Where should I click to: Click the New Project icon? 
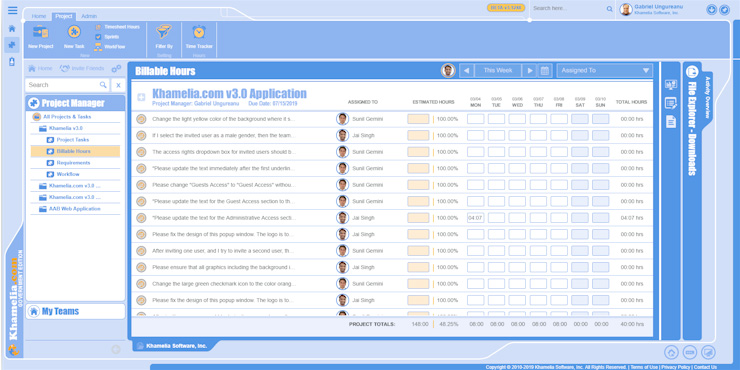[40, 32]
